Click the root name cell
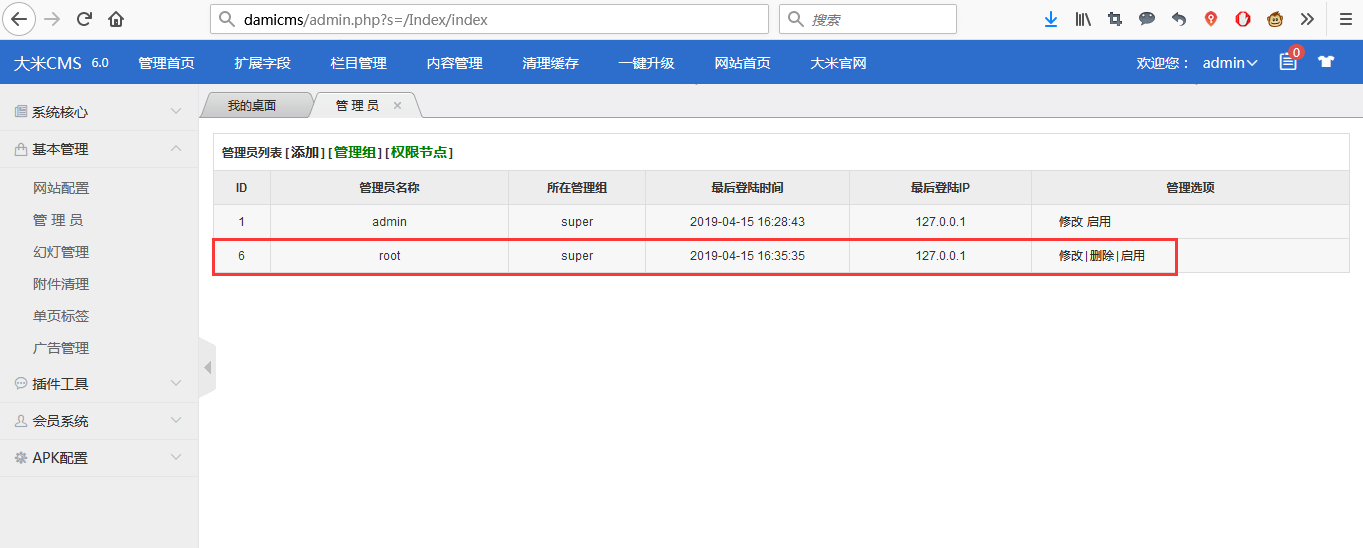Image resolution: width=1363 pixels, height=548 pixels. 389,256
